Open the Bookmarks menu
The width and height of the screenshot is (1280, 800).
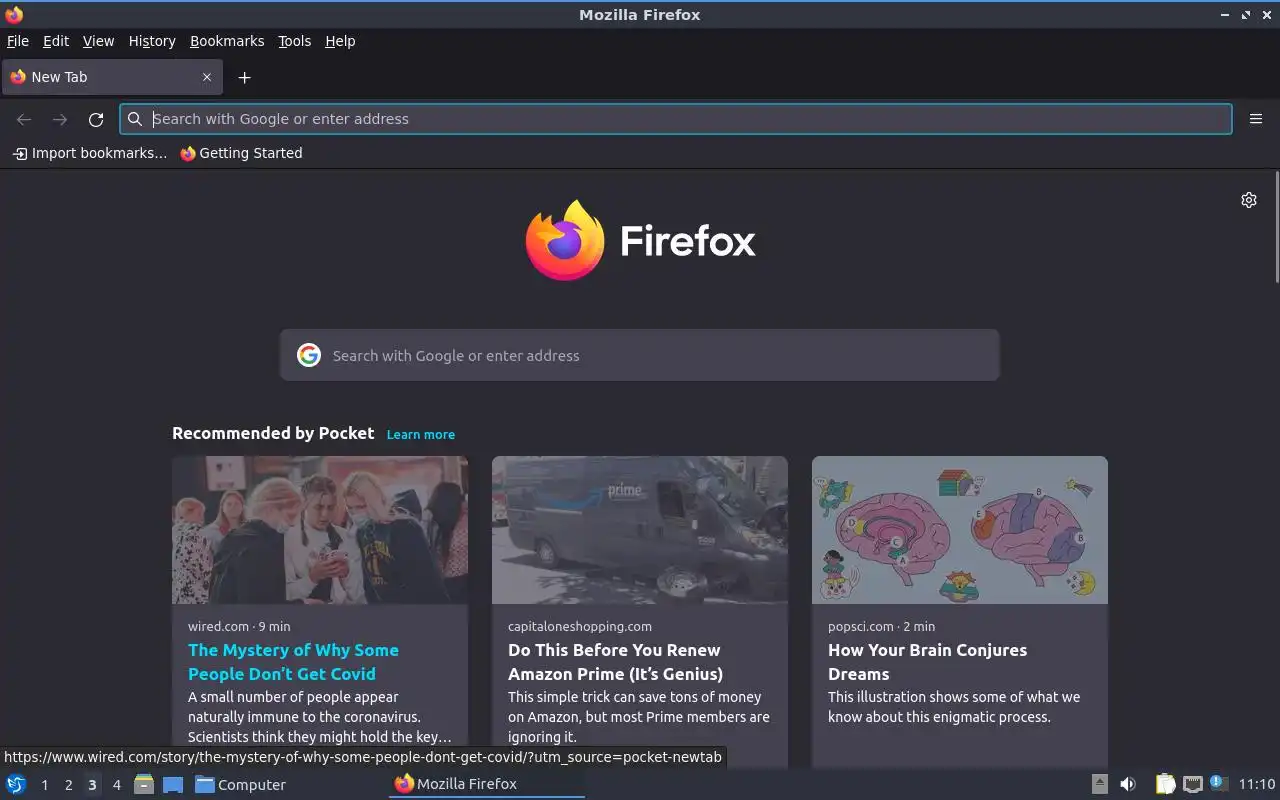pyautogui.click(x=227, y=41)
